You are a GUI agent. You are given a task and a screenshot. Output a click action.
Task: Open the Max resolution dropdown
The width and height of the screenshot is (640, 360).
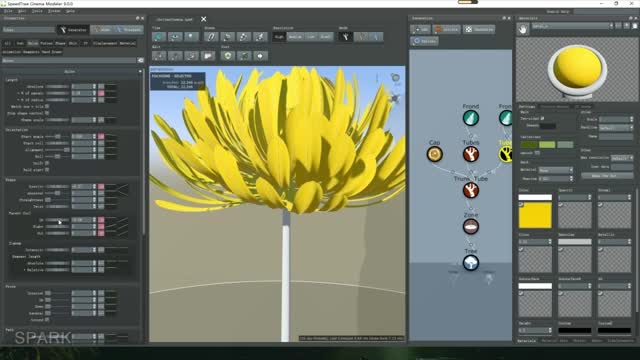[622, 158]
